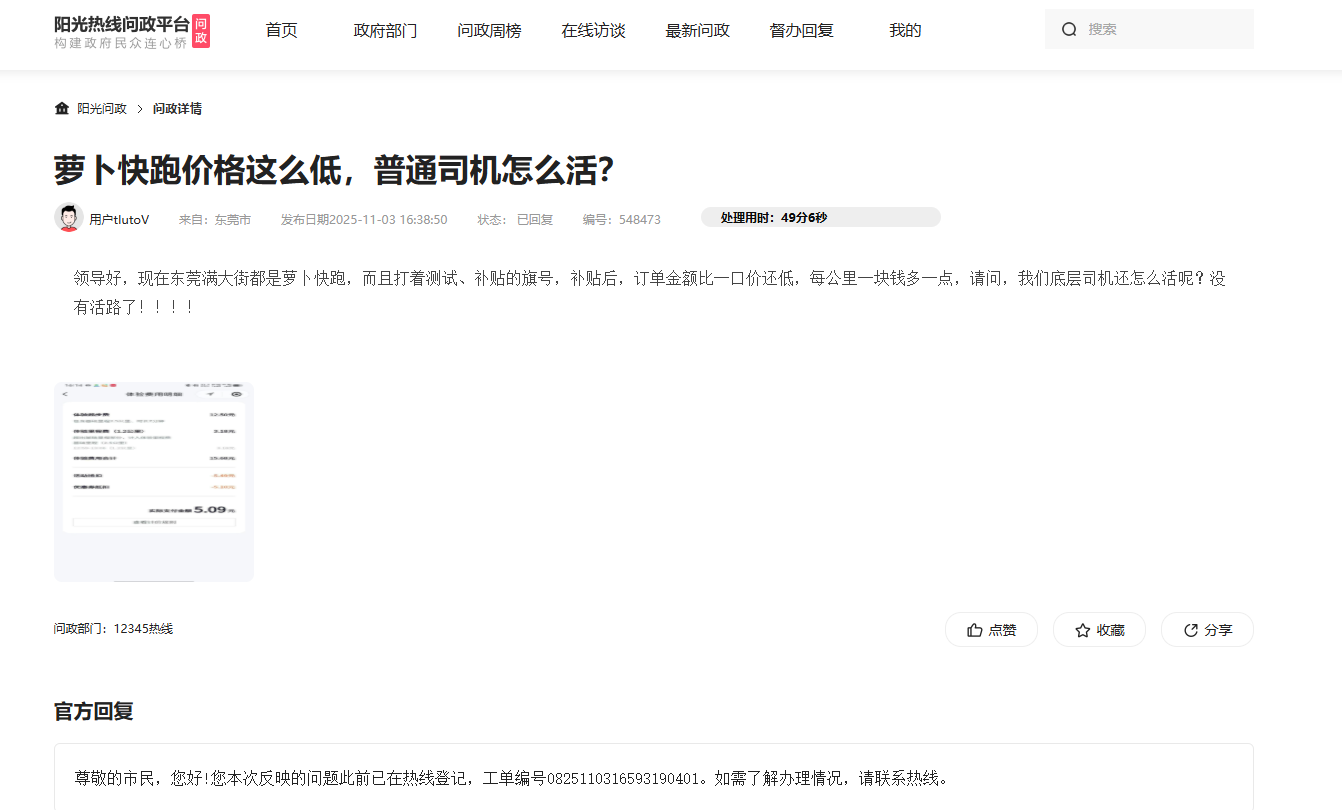The width and height of the screenshot is (1342, 810).
Task: Click the 处理用时 progress bar
Action: pyautogui.click(x=820, y=218)
